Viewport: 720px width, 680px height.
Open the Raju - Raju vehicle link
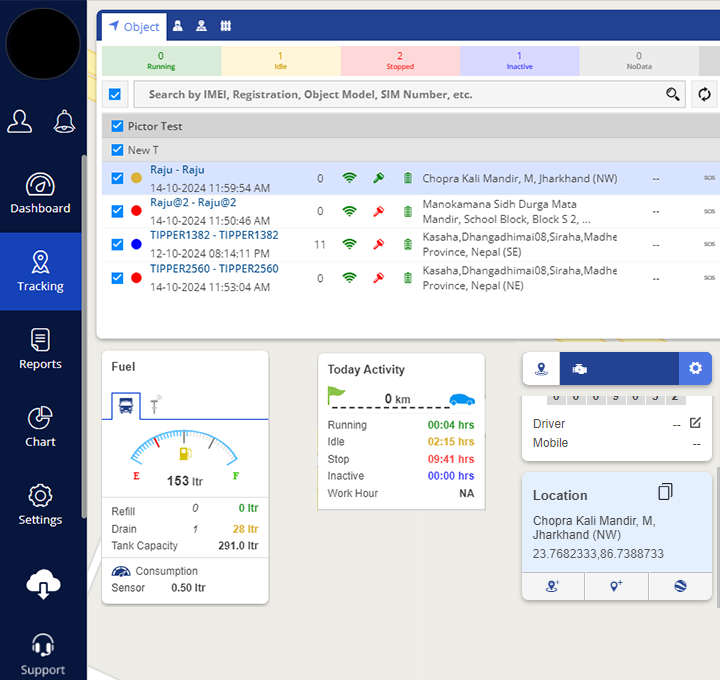177,170
